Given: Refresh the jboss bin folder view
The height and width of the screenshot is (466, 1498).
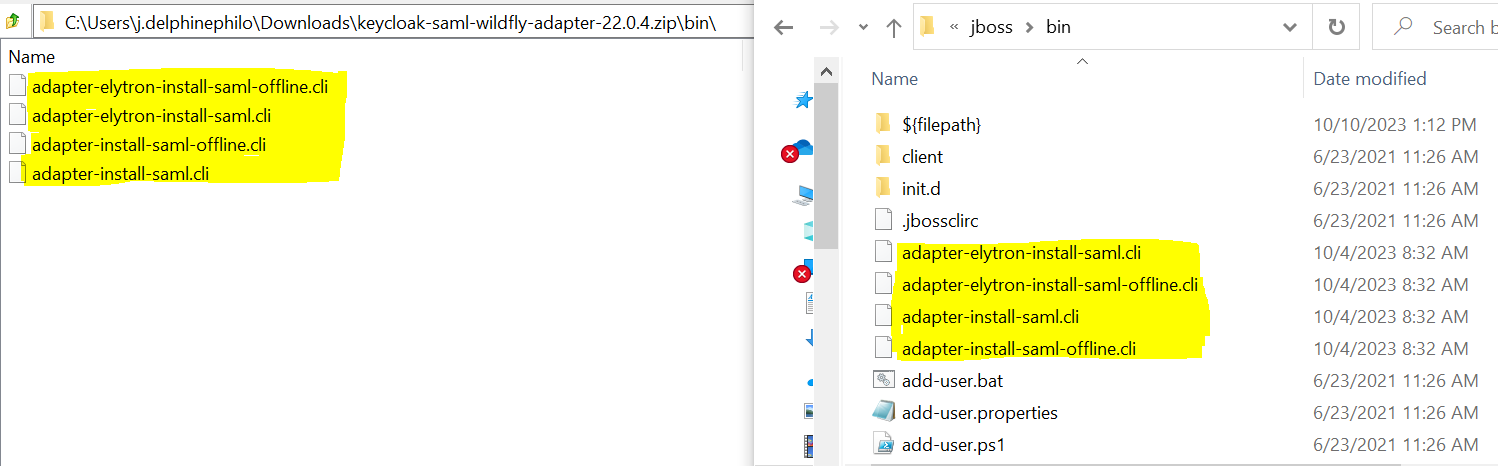Looking at the screenshot, I should point(1335,28).
